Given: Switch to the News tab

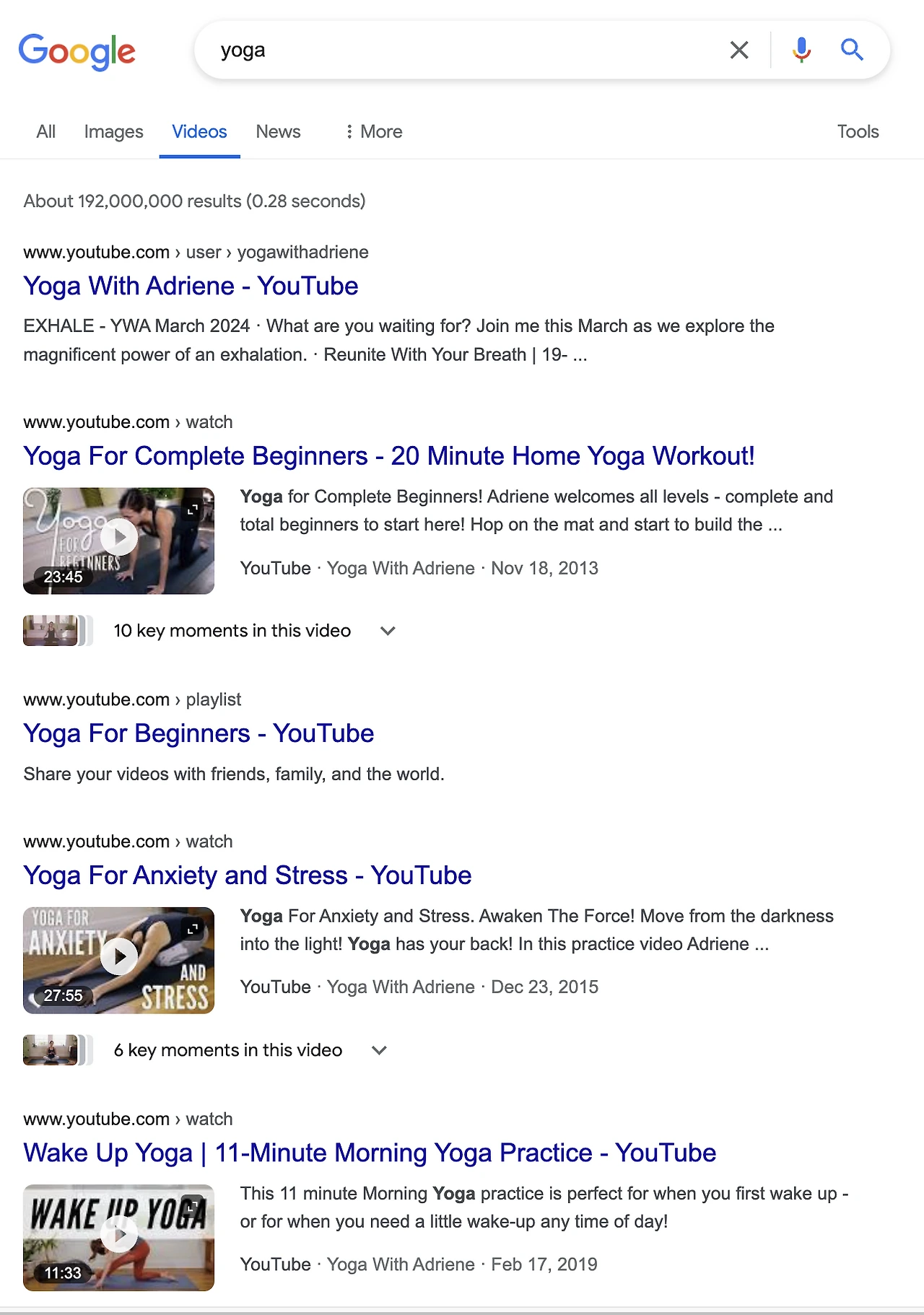Looking at the screenshot, I should [x=278, y=131].
